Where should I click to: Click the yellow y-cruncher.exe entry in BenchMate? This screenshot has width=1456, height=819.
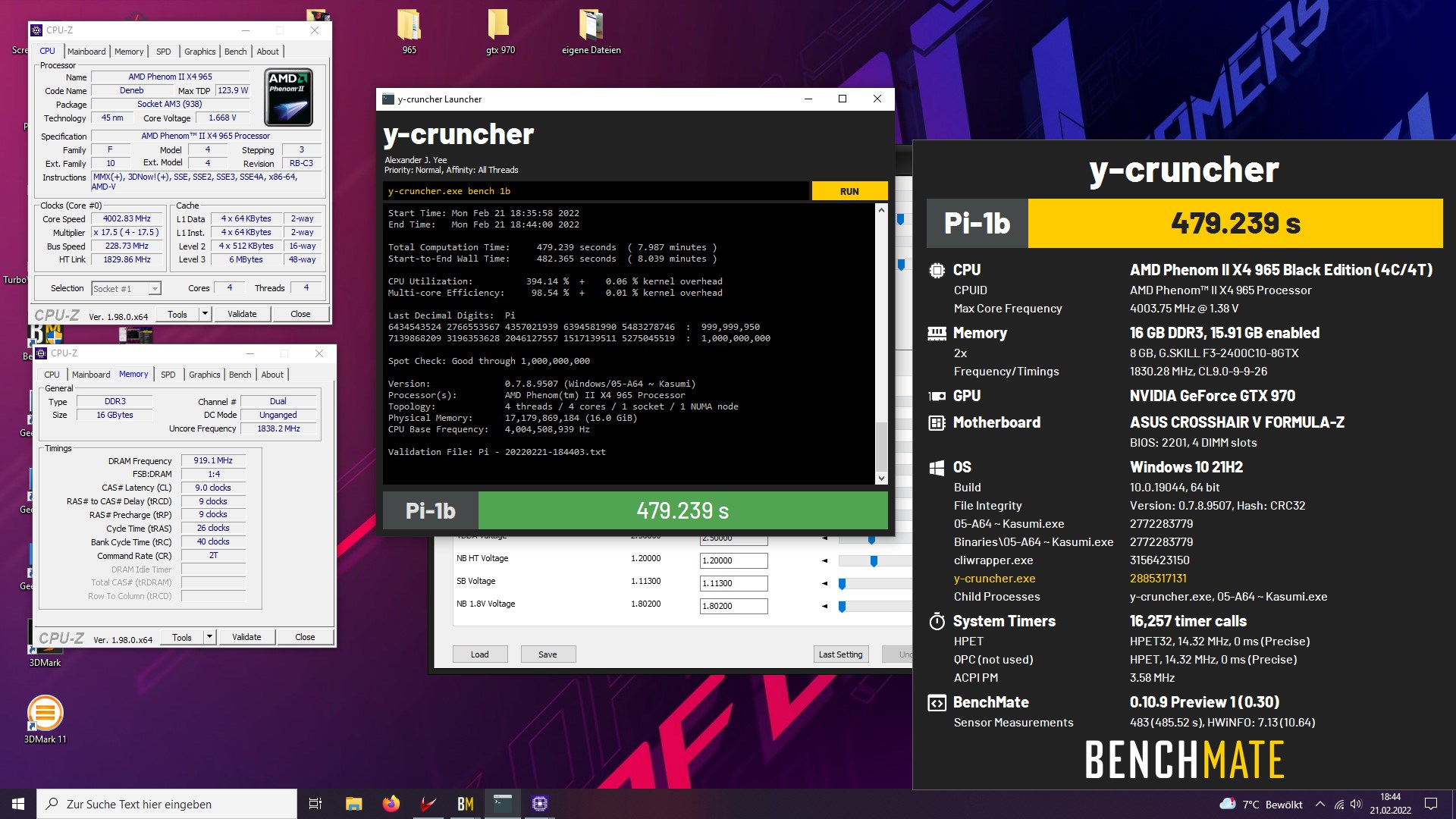tap(994, 579)
